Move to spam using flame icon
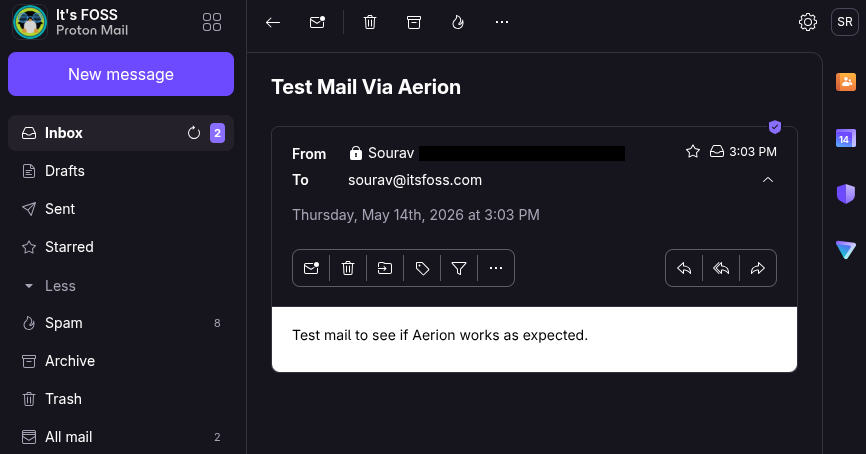Image resolution: width=866 pixels, height=454 pixels. [458, 22]
